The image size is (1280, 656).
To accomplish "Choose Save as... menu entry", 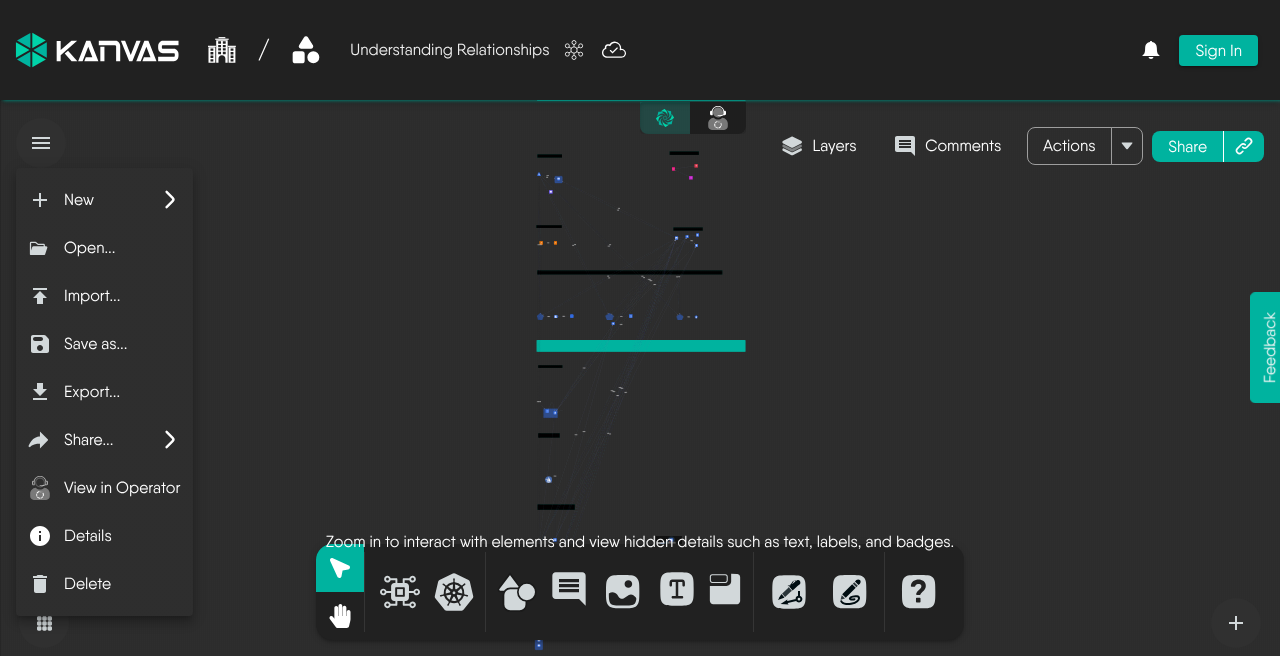I will coord(104,344).
